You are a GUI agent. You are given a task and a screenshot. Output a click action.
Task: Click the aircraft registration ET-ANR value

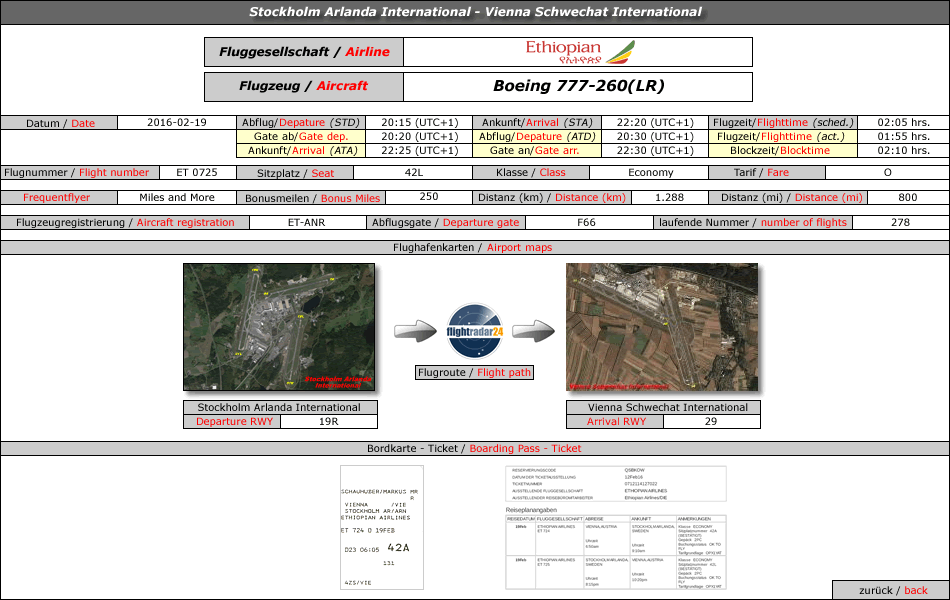(x=306, y=223)
